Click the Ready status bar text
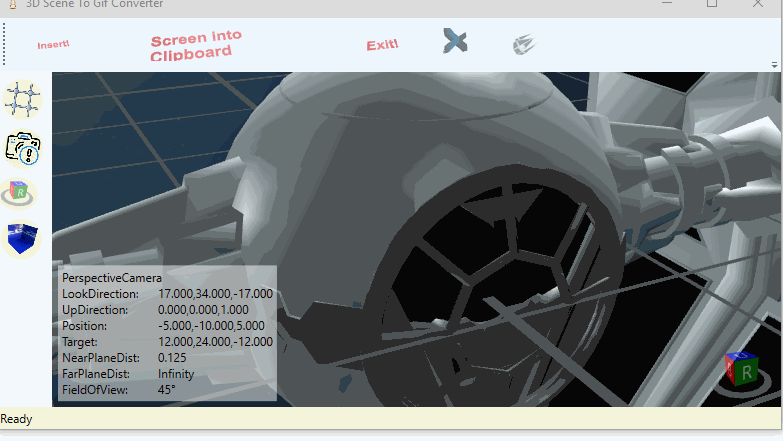The height and width of the screenshot is (441, 783). (16, 419)
